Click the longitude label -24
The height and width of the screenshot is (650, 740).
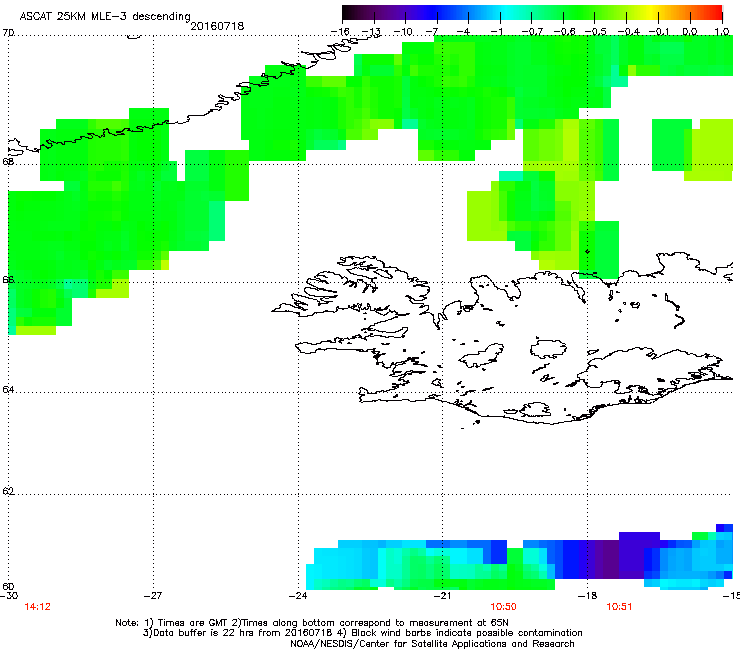coord(298,596)
